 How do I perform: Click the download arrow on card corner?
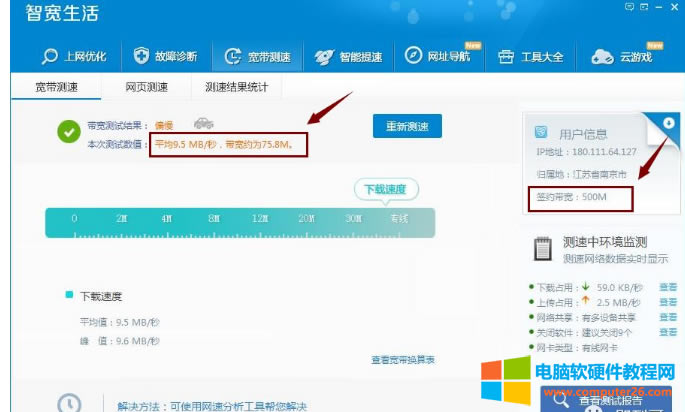(x=668, y=123)
